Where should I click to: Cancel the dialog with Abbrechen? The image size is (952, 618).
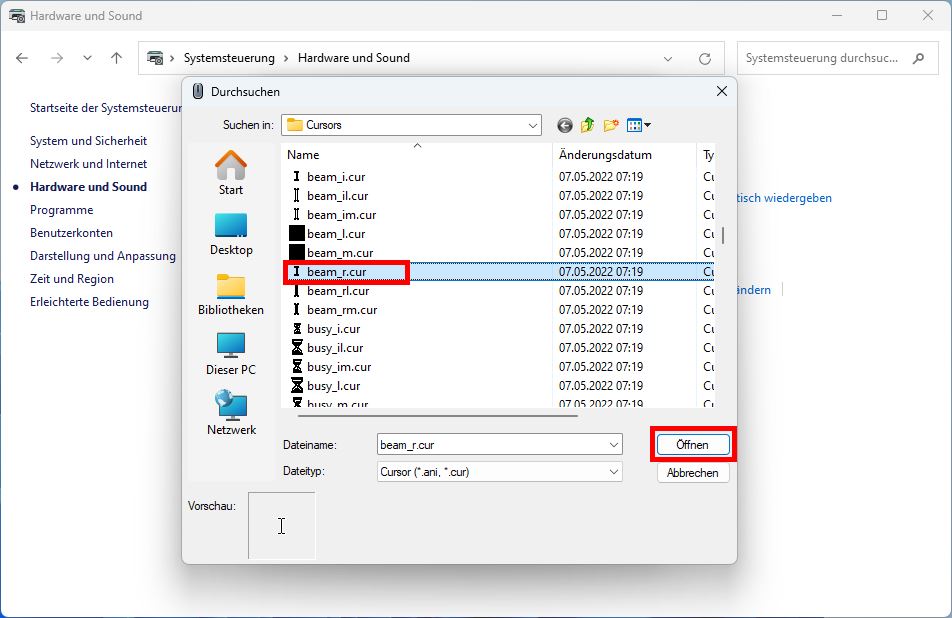click(693, 472)
